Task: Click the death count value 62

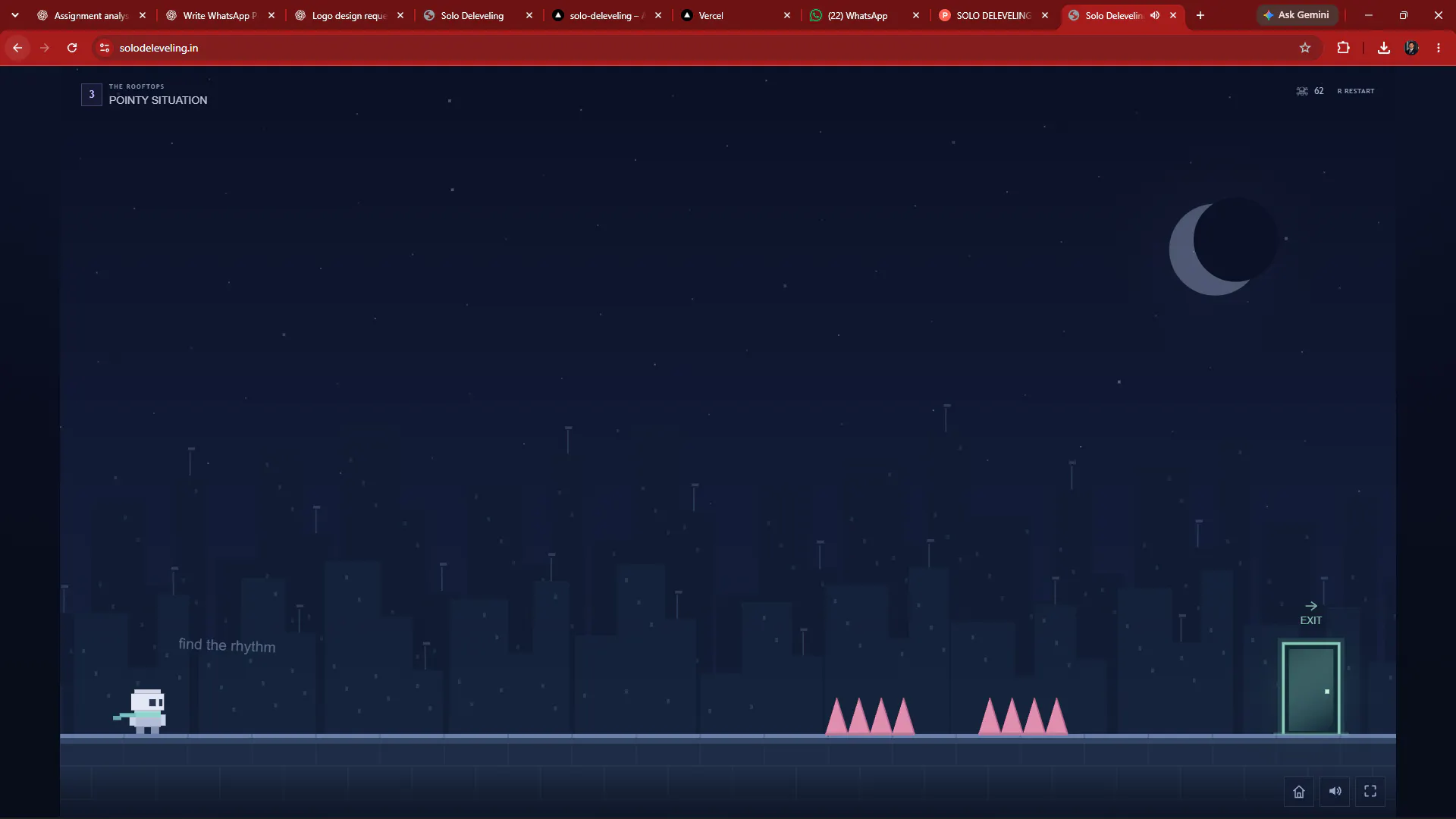Action: tap(1319, 91)
